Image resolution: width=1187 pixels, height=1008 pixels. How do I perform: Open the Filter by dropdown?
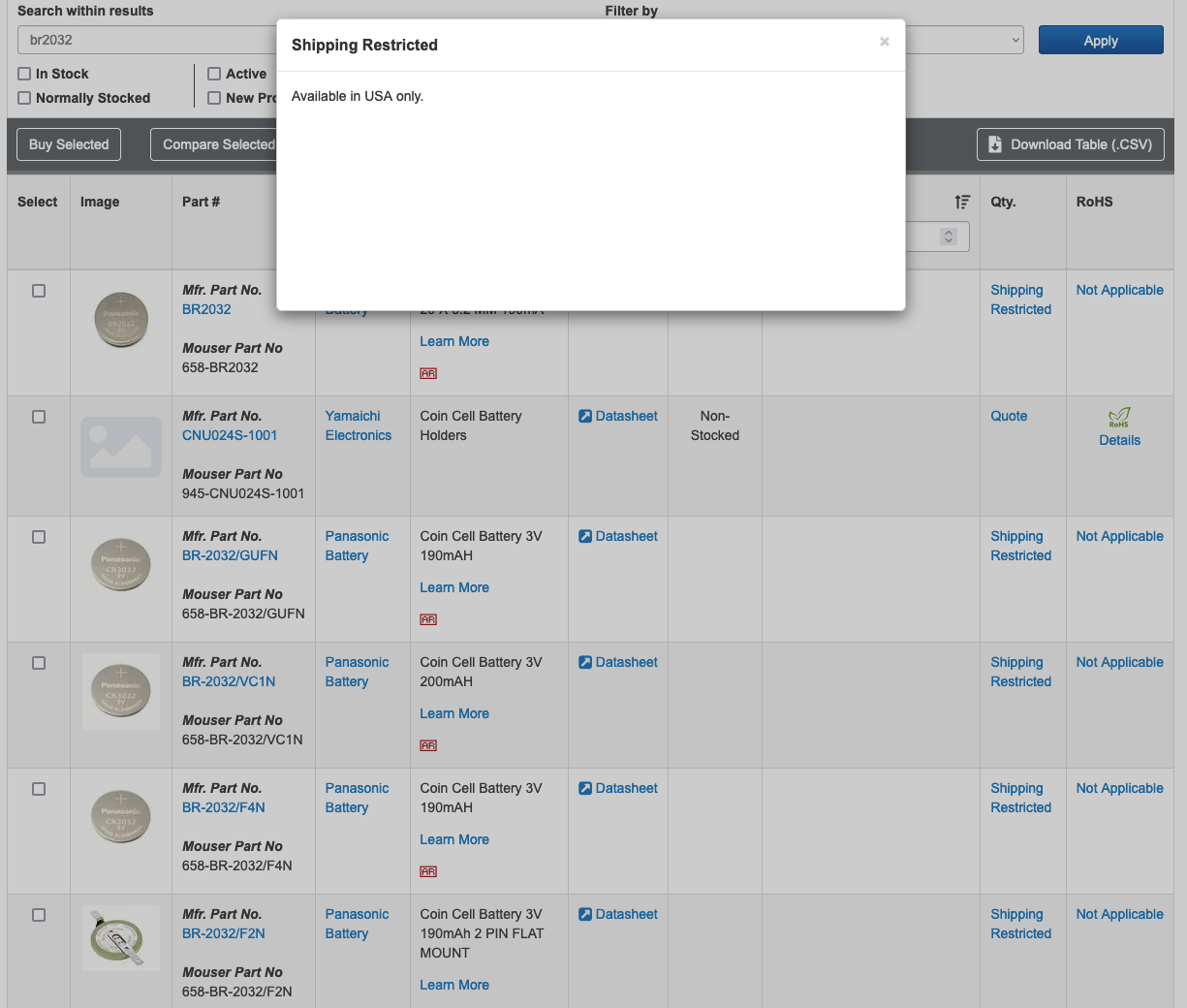(964, 40)
